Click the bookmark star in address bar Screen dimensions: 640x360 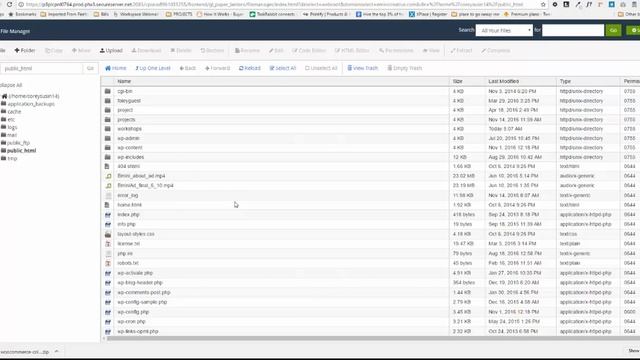click(x=543, y=4)
